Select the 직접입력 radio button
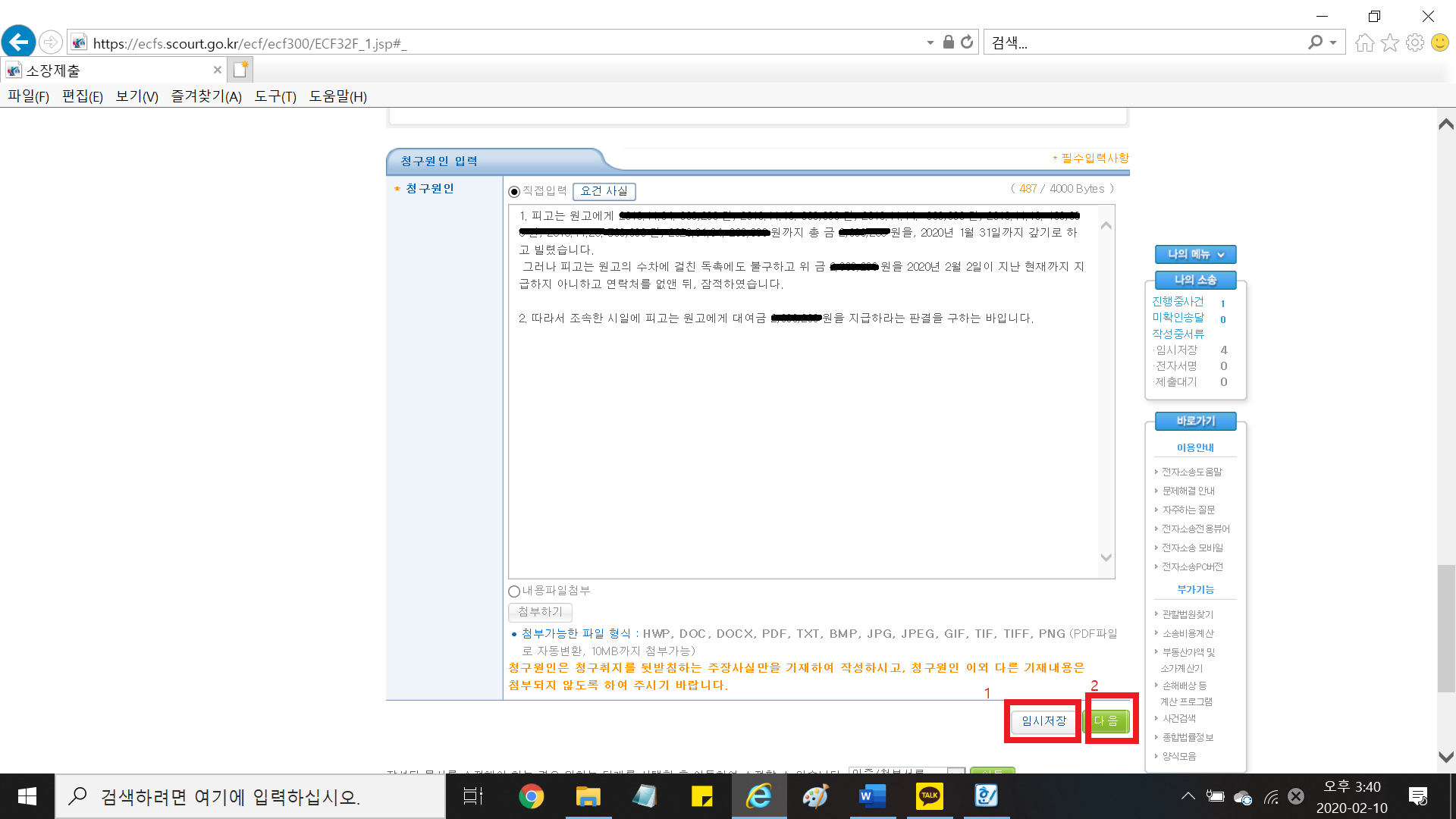Image resolution: width=1456 pixels, height=819 pixels. [514, 192]
